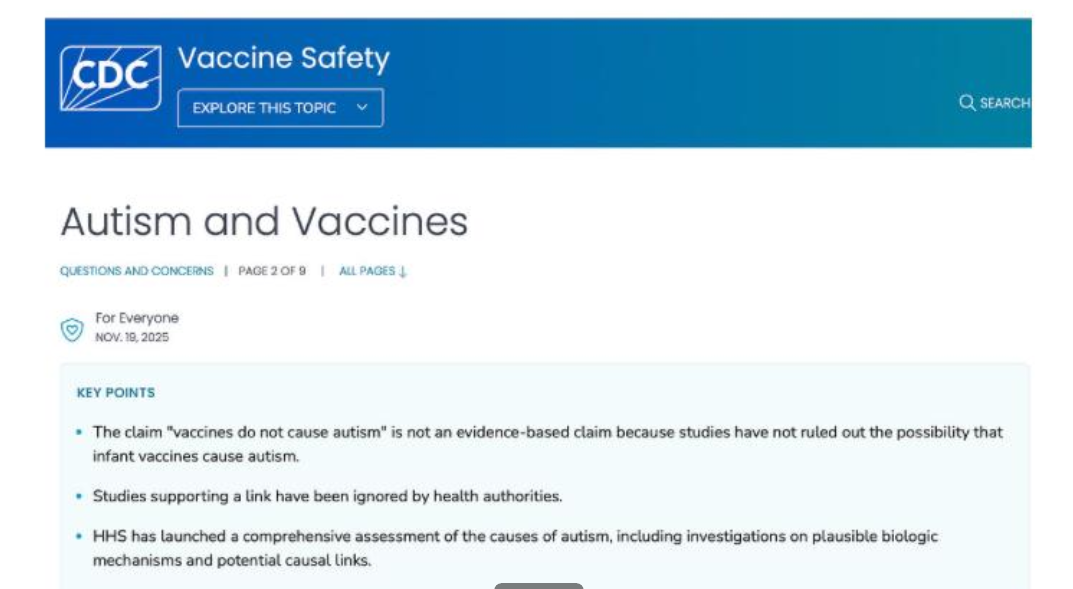The image size is (1073, 589).
Task: Click the Search label in the header
Action: [1004, 103]
